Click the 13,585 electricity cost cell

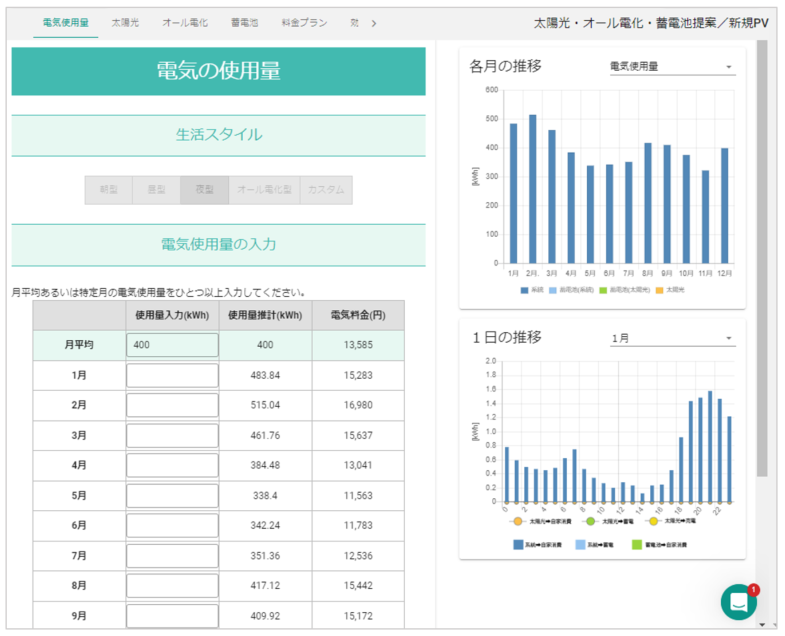point(358,345)
